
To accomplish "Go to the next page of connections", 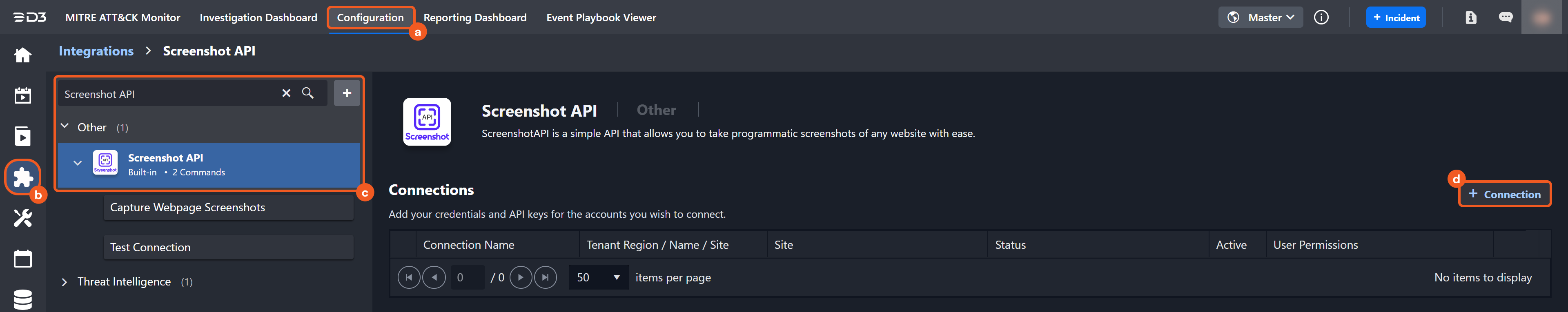I will point(521,277).
